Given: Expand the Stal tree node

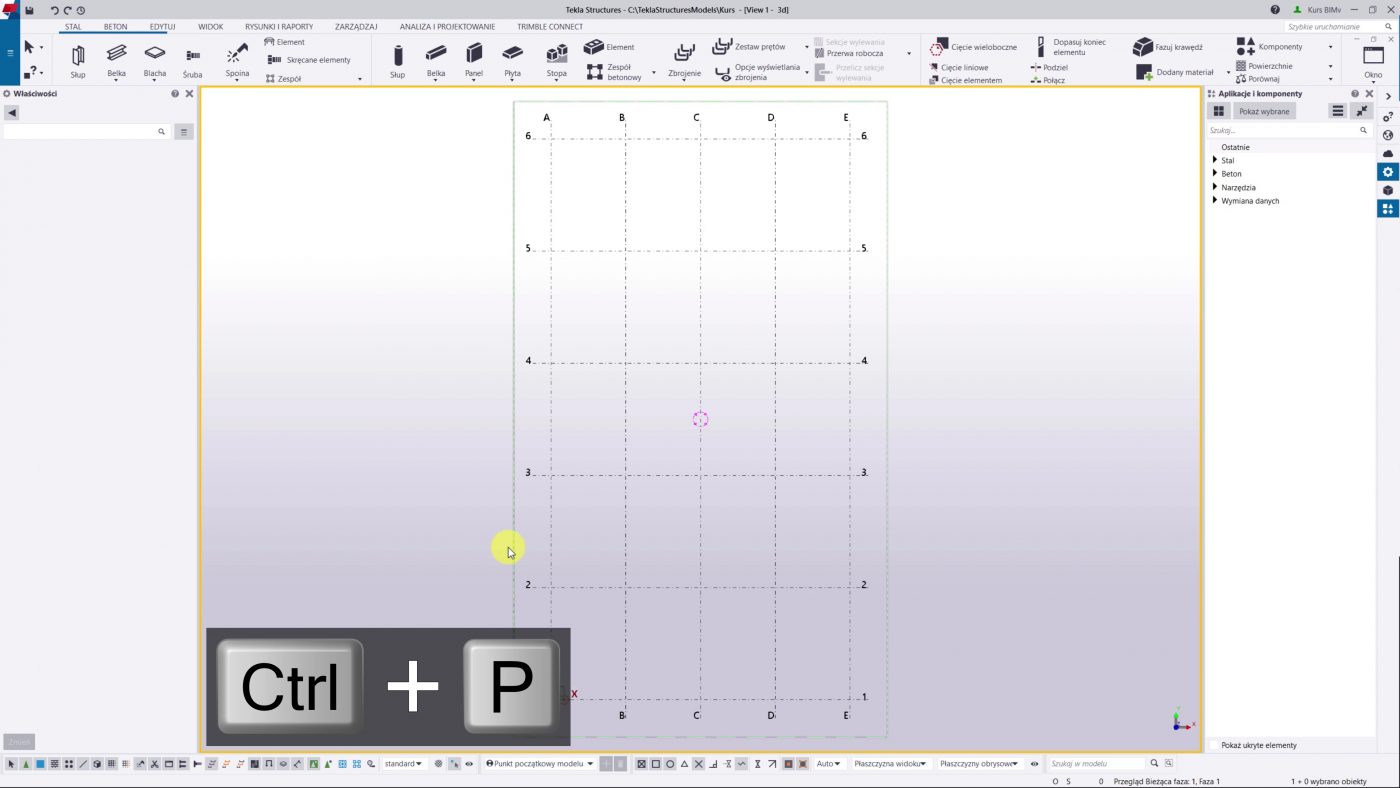Looking at the screenshot, I should point(1215,160).
